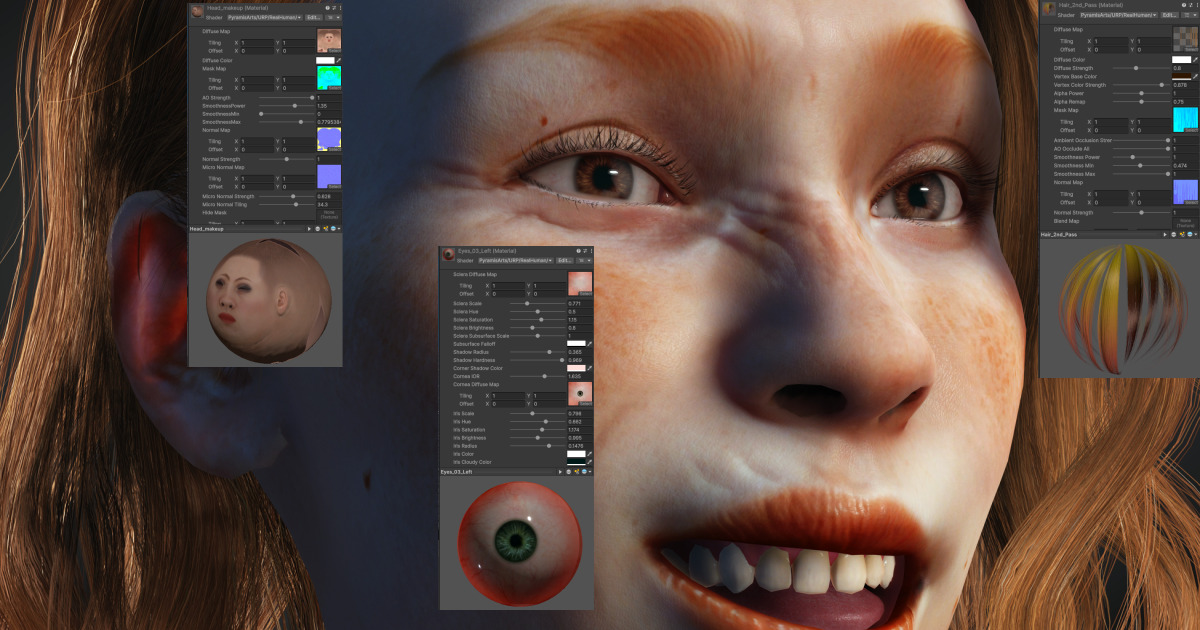Click the Vertex Base Color eyedropper icon
Viewport: 1200px width, 630px height.
click(x=1194, y=76)
